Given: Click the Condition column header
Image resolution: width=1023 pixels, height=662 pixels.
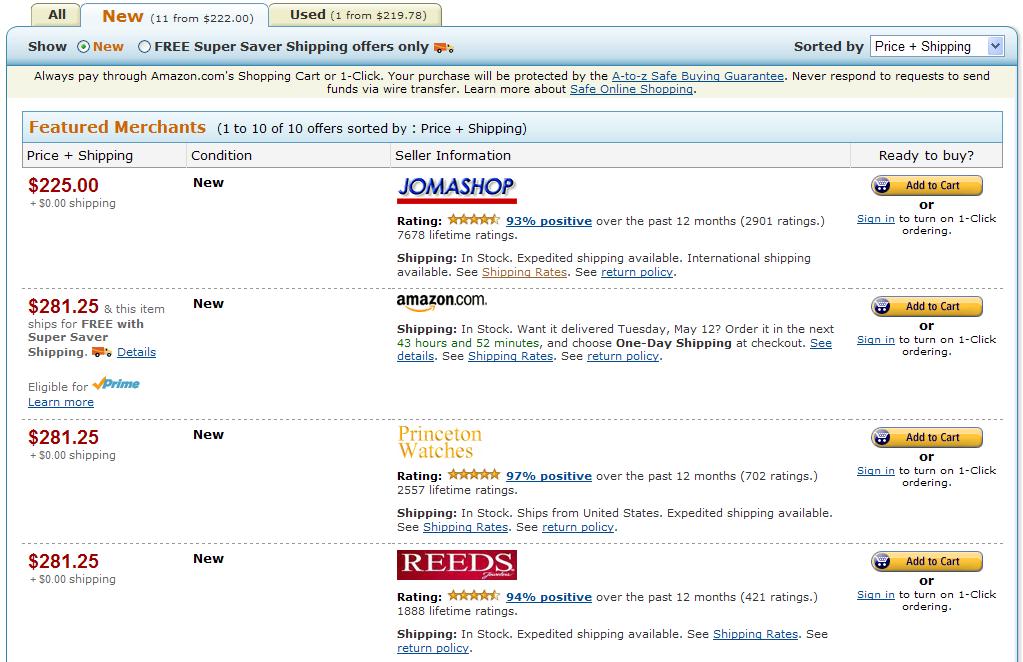Looking at the screenshot, I should click(x=221, y=155).
